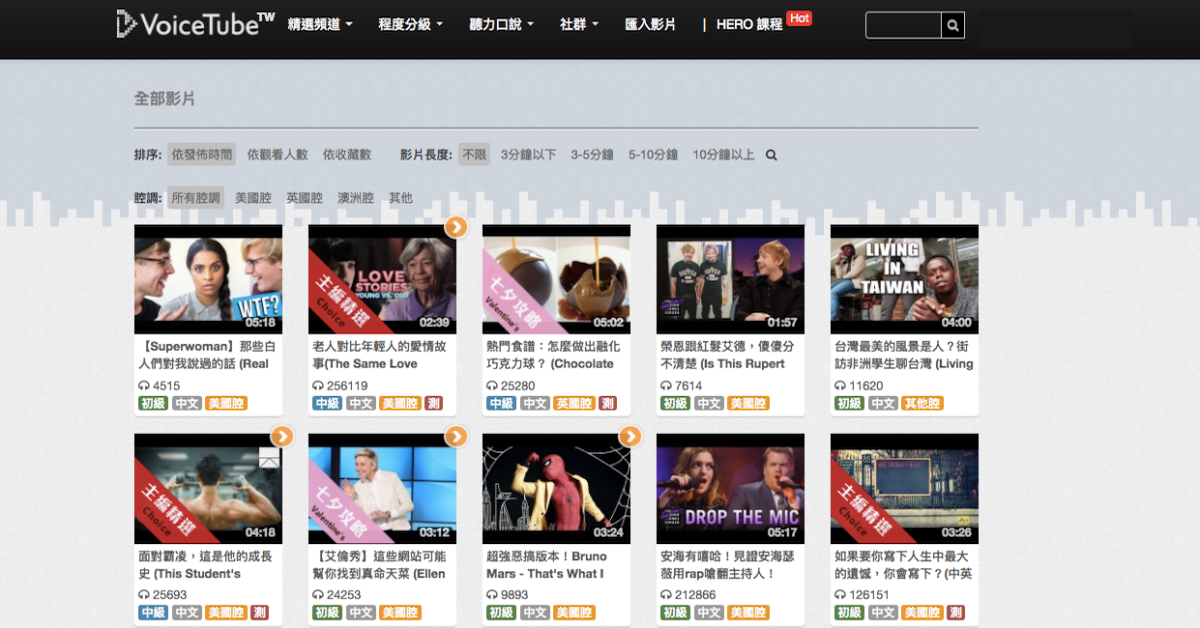The height and width of the screenshot is (628, 1200).
Task: Click orange arrow badge on Spider-Man video
Action: click(x=630, y=436)
